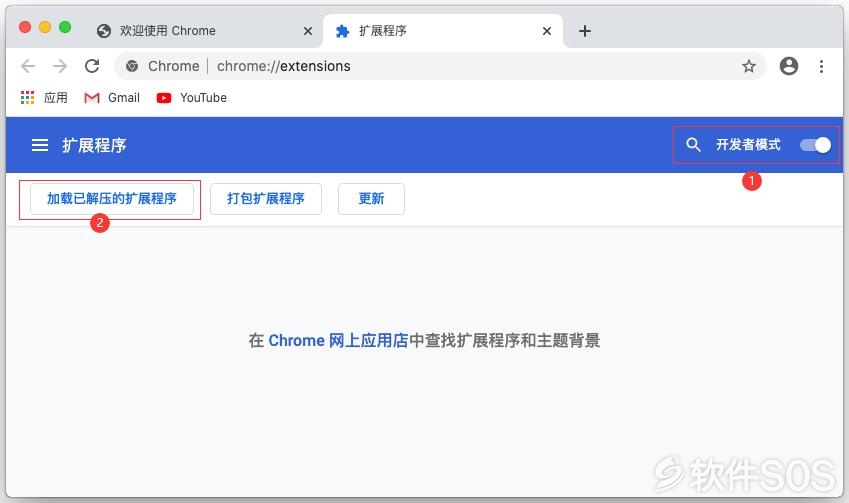Search extensions using the magnifier icon
The height and width of the screenshot is (503, 849).
pyautogui.click(x=693, y=145)
